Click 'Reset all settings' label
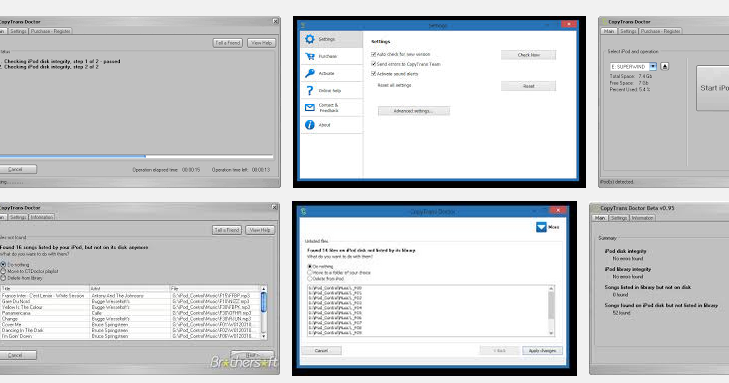 pyautogui.click(x=394, y=86)
